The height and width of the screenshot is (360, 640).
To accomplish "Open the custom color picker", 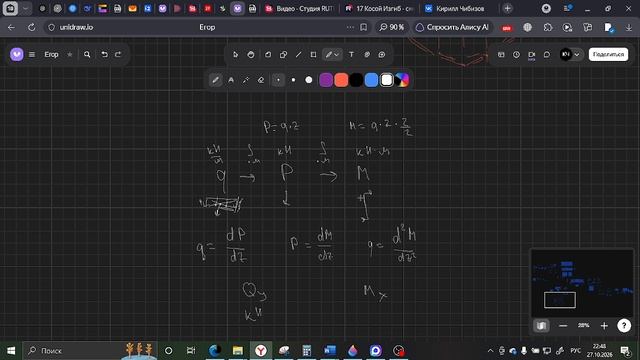I will (x=402, y=80).
